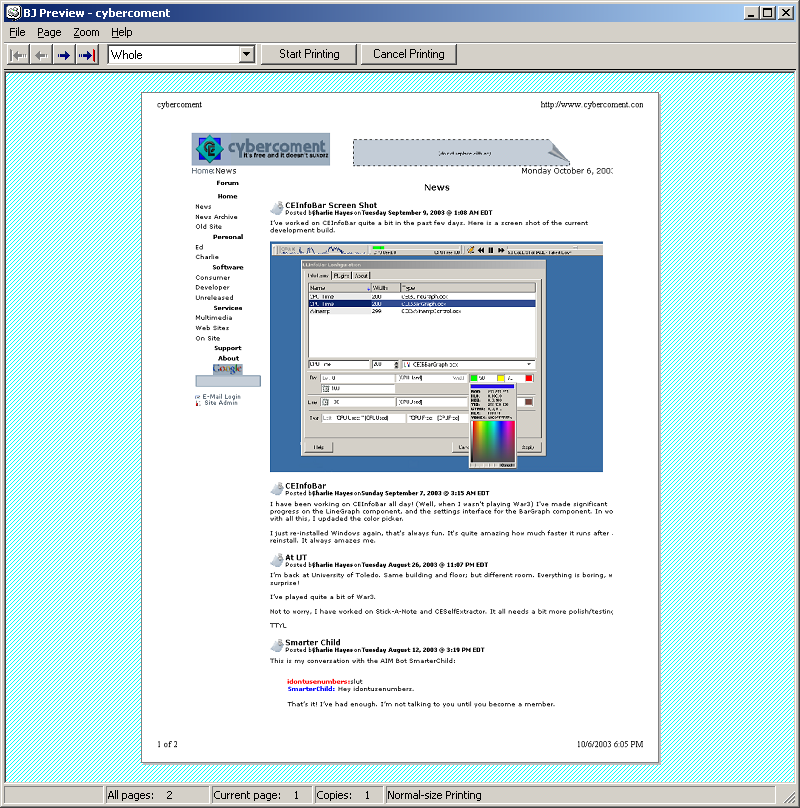Close the BJ Preview window
The width and height of the screenshot is (800, 808).
785,12
